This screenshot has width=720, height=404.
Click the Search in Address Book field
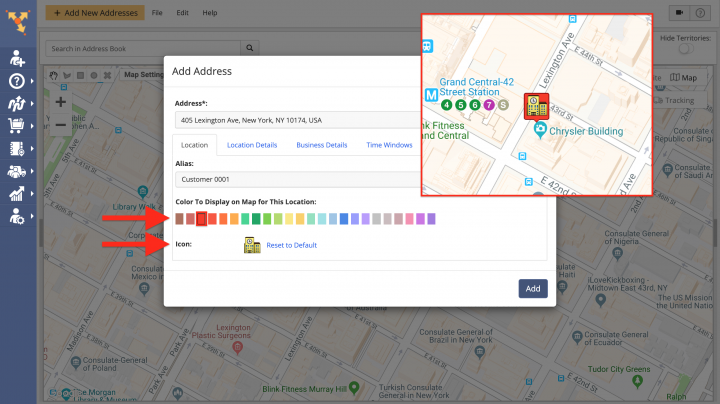(x=143, y=48)
